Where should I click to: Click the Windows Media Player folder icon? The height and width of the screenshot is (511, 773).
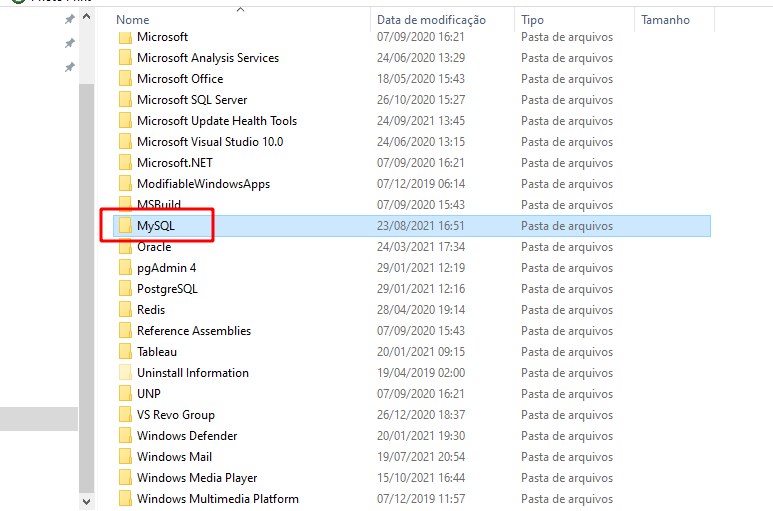(x=125, y=477)
